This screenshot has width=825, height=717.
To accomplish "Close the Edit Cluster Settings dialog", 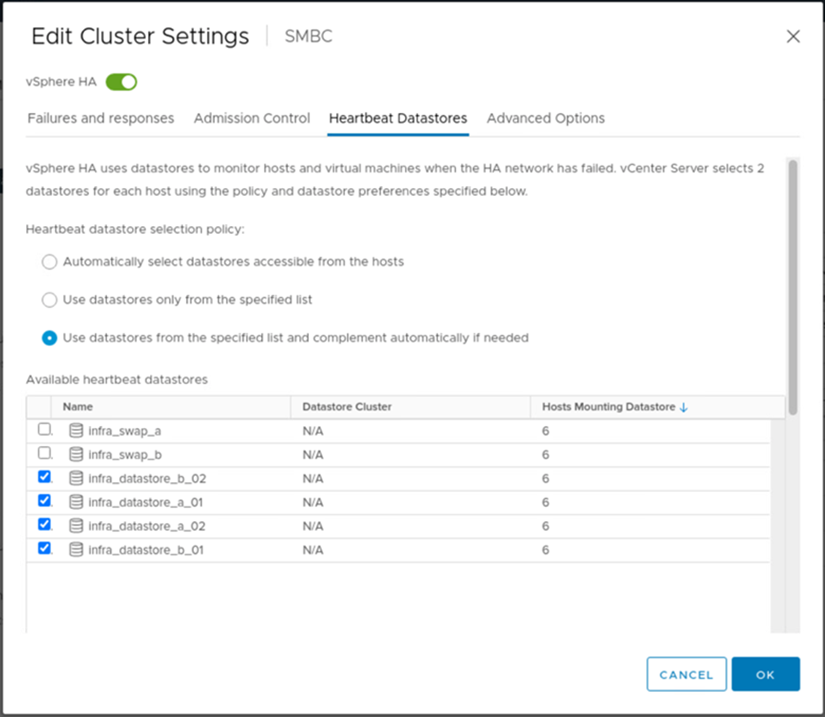I will 793,36.
